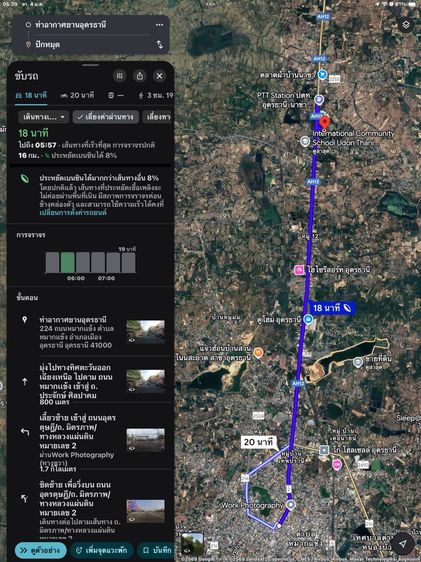Tap the Work Photography marker
The width and height of the screenshot is (421, 562).
pyautogui.click(x=291, y=505)
